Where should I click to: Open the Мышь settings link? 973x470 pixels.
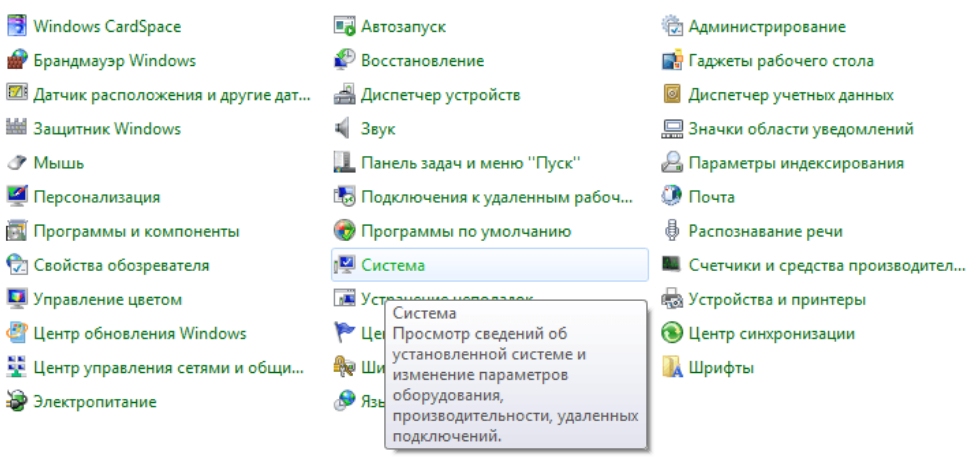tap(59, 163)
